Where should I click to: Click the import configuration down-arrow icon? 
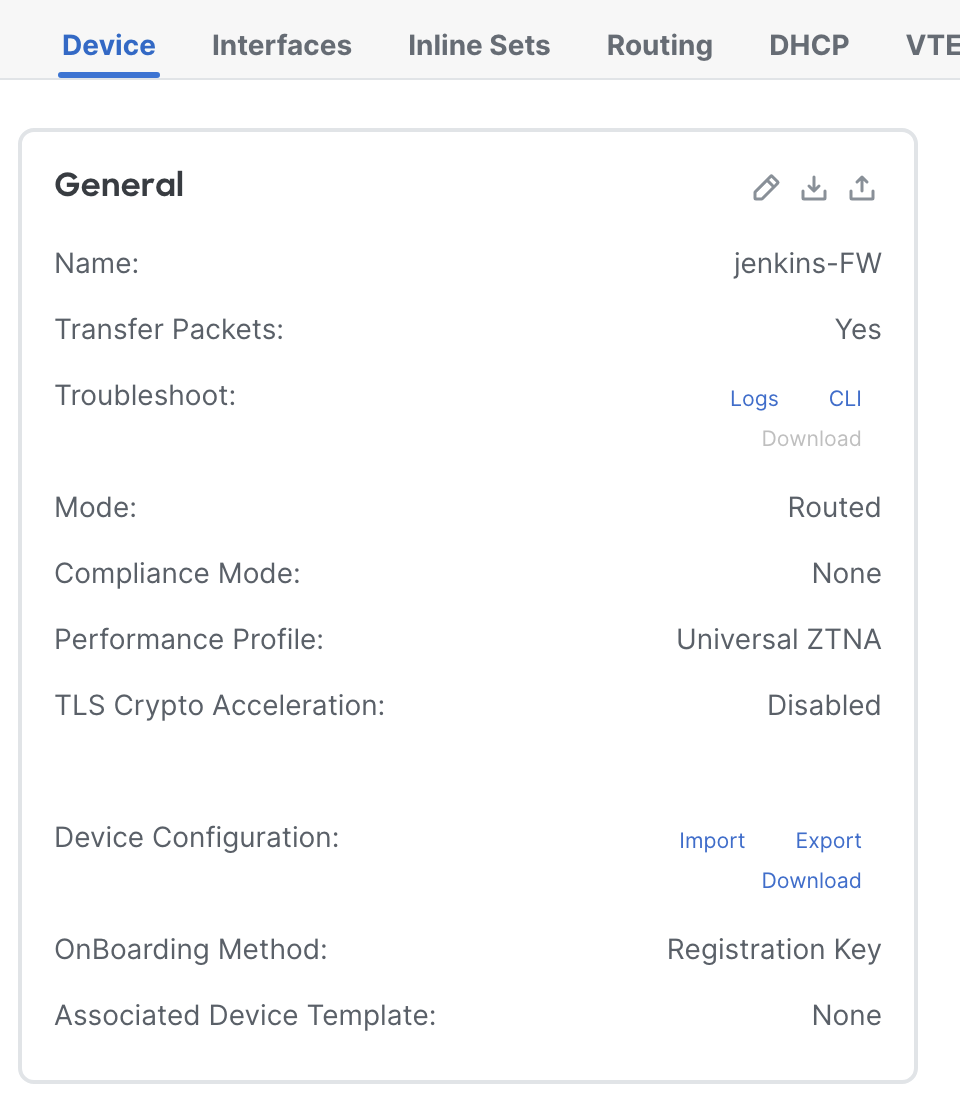pos(814,188)
